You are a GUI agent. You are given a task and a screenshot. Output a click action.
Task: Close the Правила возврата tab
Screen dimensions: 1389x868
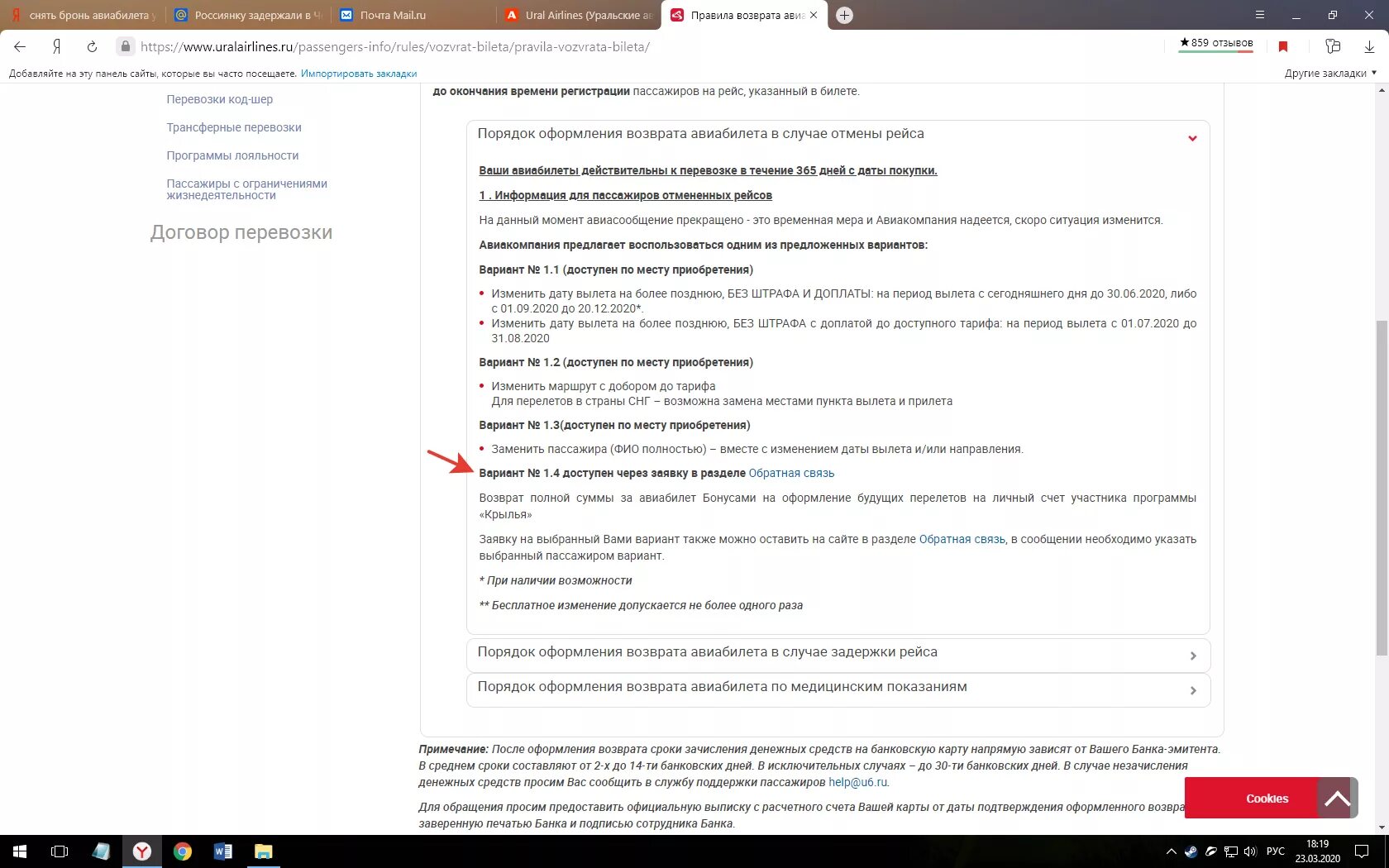point(814,15)
